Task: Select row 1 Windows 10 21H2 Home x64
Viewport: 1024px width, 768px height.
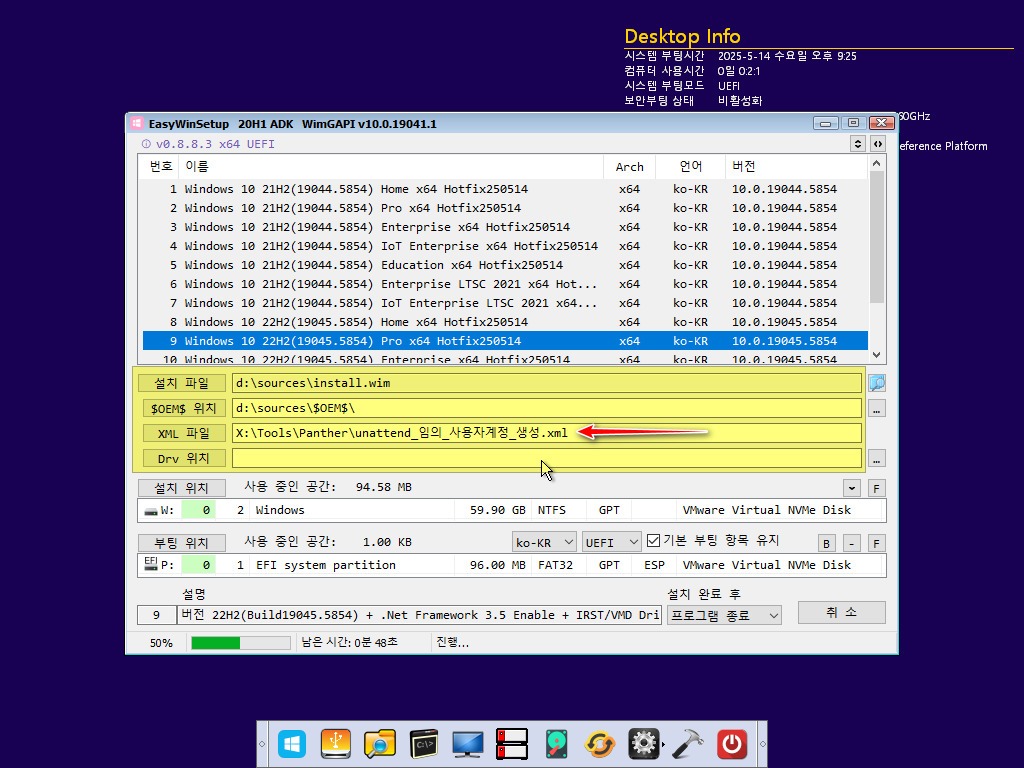Action: coord(505,189)
